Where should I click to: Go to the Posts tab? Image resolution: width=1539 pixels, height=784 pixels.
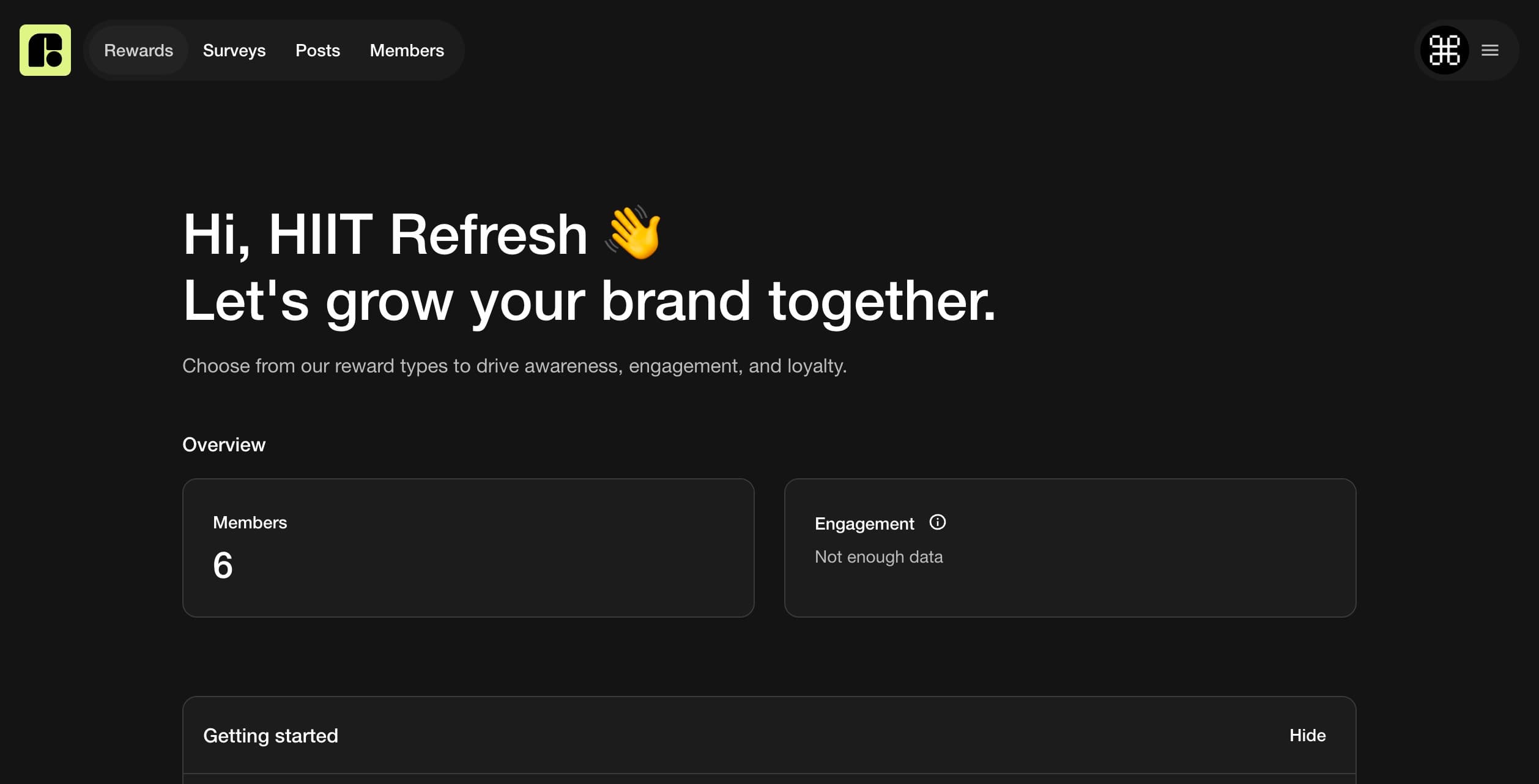click(x=317, y=50)
